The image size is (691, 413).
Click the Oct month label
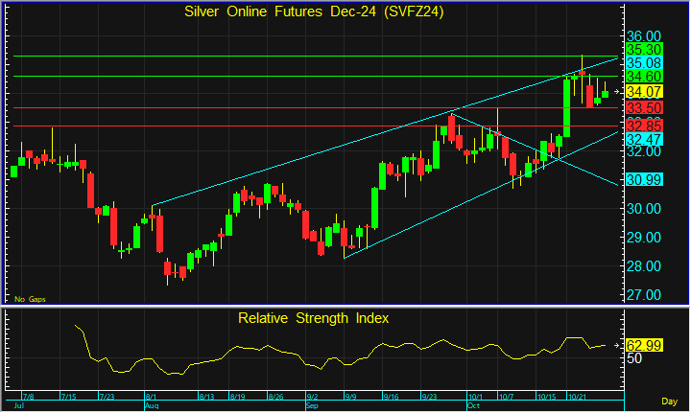coord(473,406)
